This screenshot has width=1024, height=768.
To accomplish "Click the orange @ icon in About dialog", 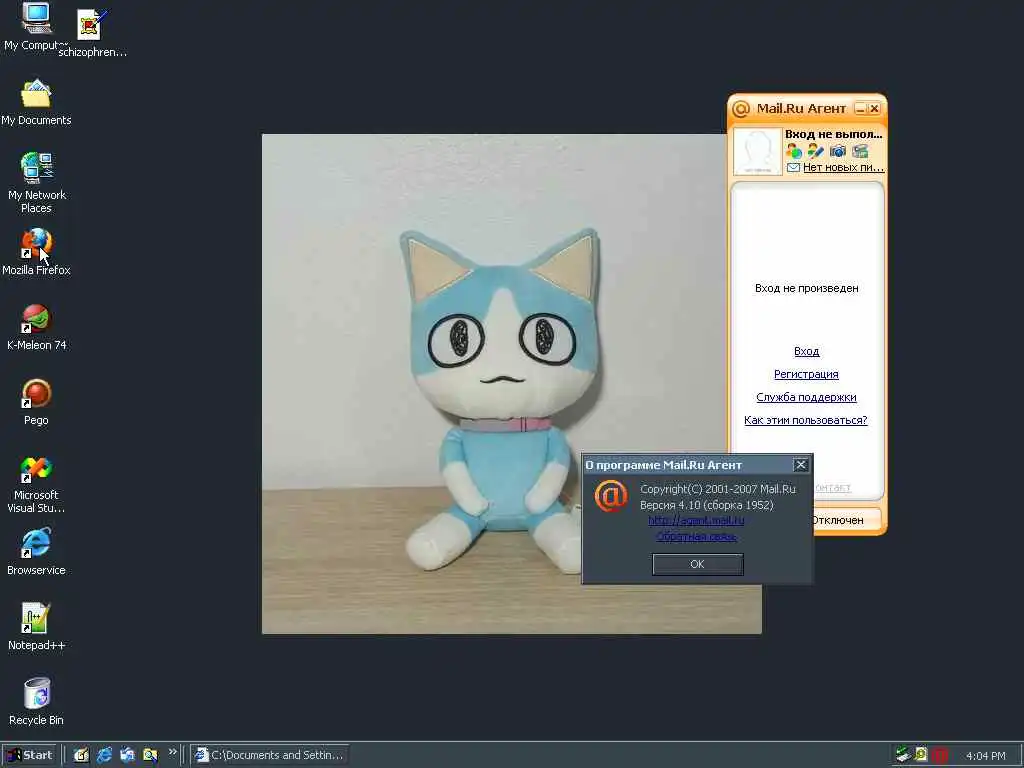I will (x=611, y=496).
